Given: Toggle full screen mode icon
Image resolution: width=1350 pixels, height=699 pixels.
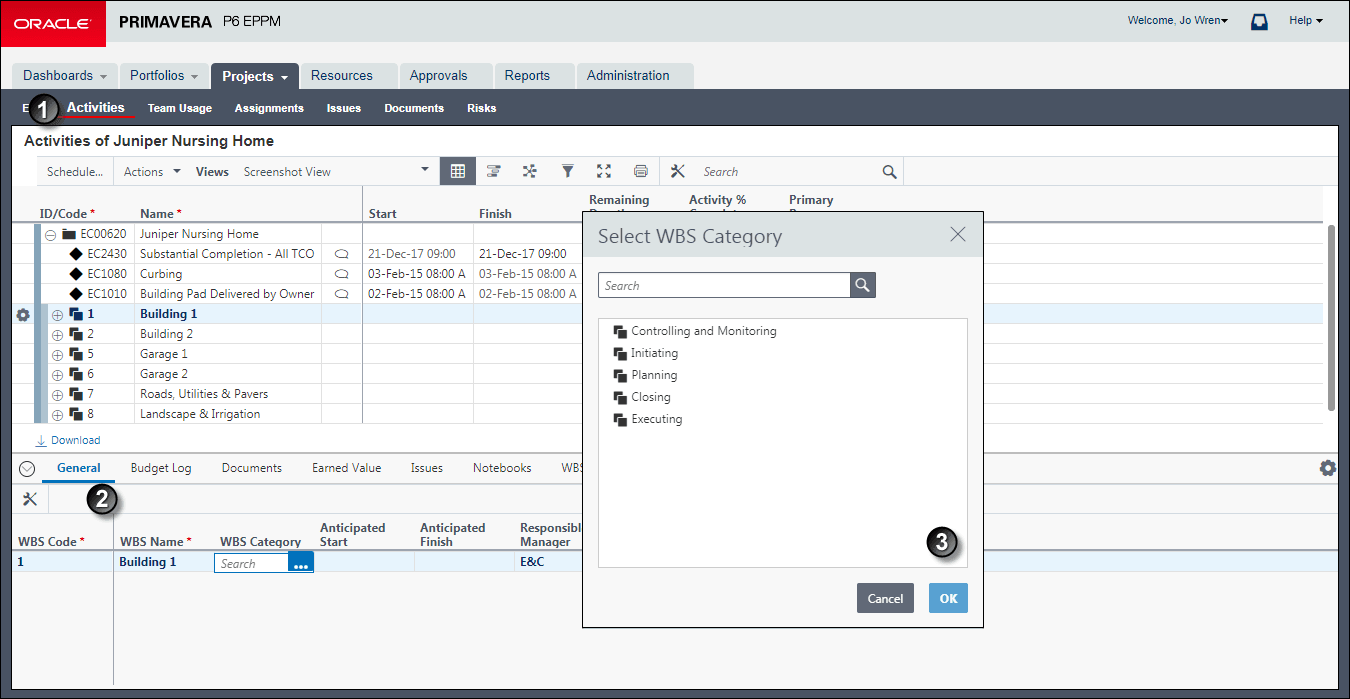Looking at the screenshot, I should 604,171.
